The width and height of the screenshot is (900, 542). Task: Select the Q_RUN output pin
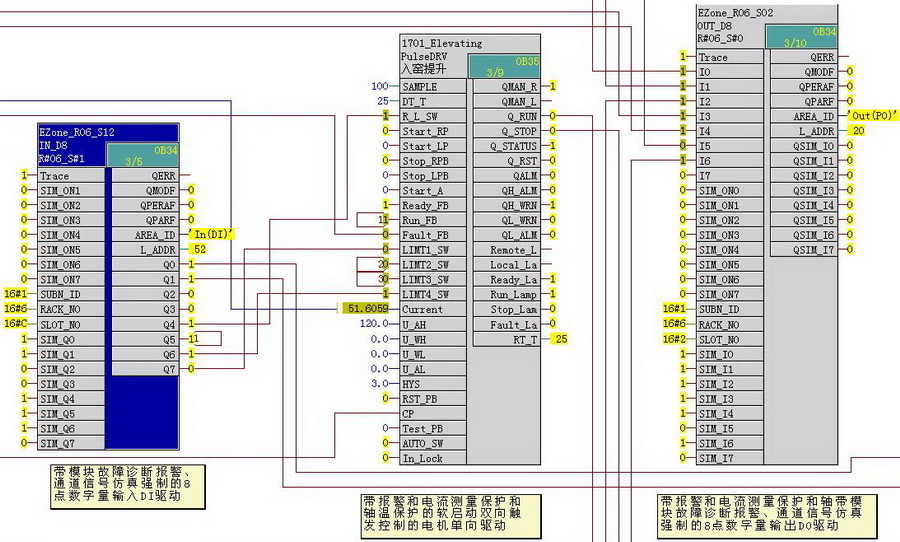click(506, 117)
